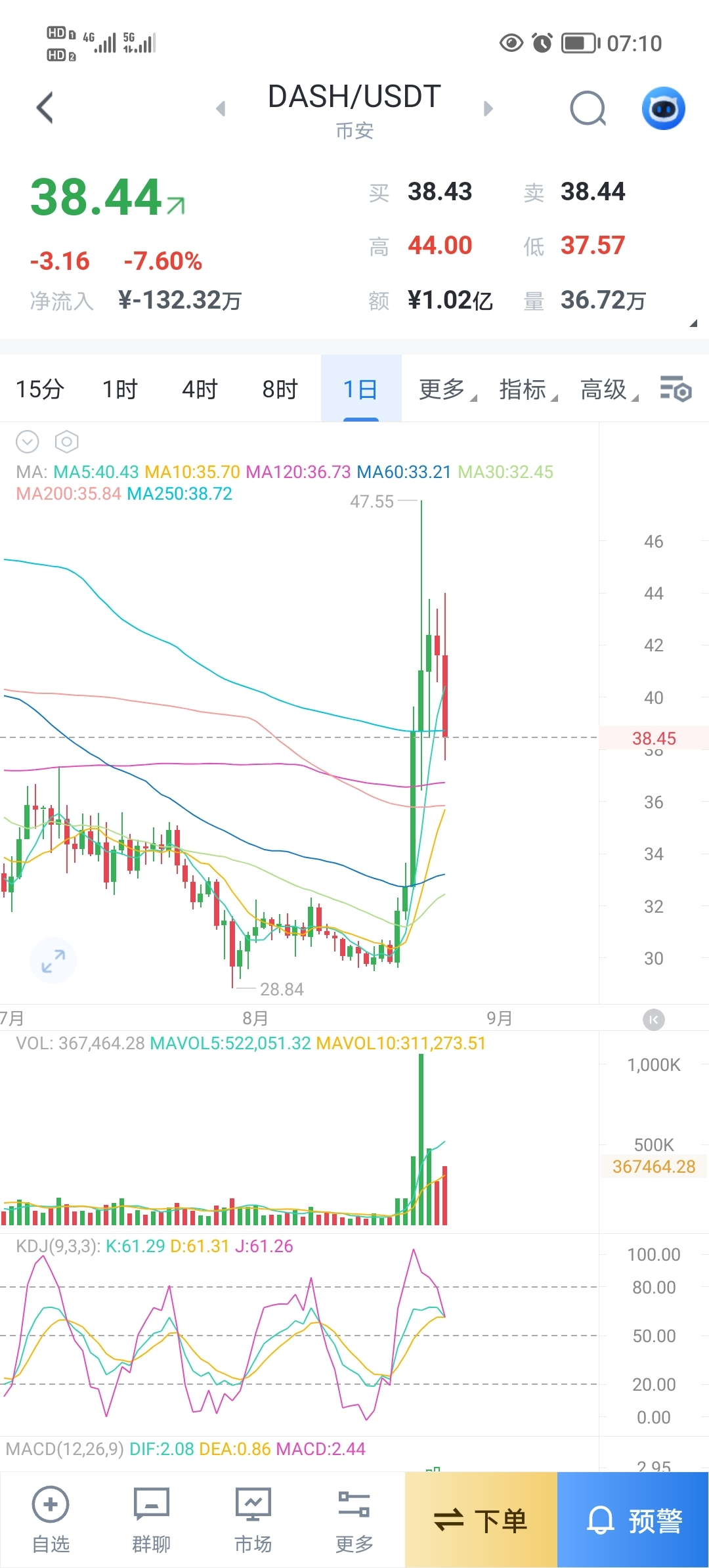709x1568 pixels.
Task: Tap the tallest green volume bar
Action: click(x=421, y=1139)
